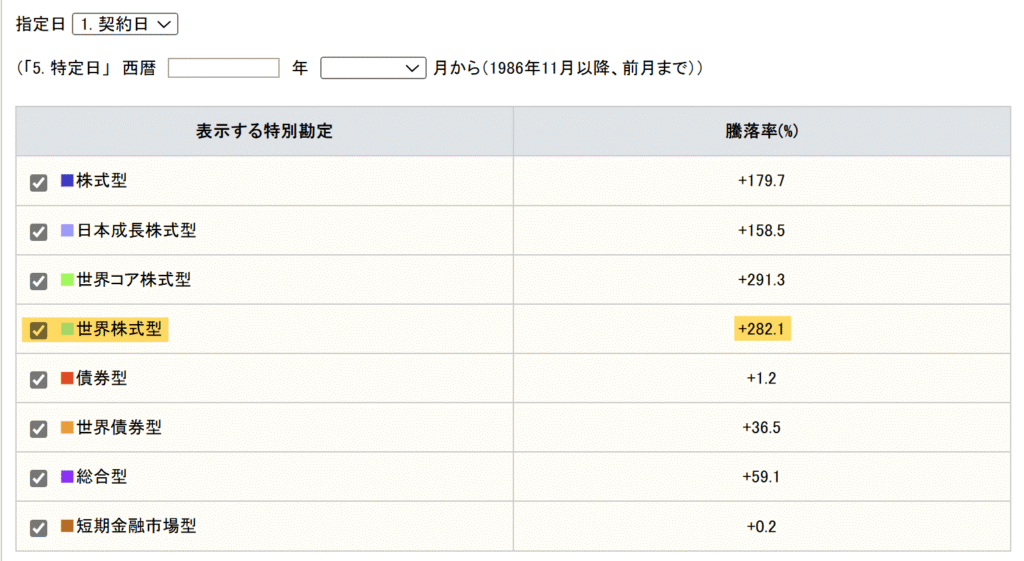Toggle the 日本成長株式型 checkbox

coord(39,232)
